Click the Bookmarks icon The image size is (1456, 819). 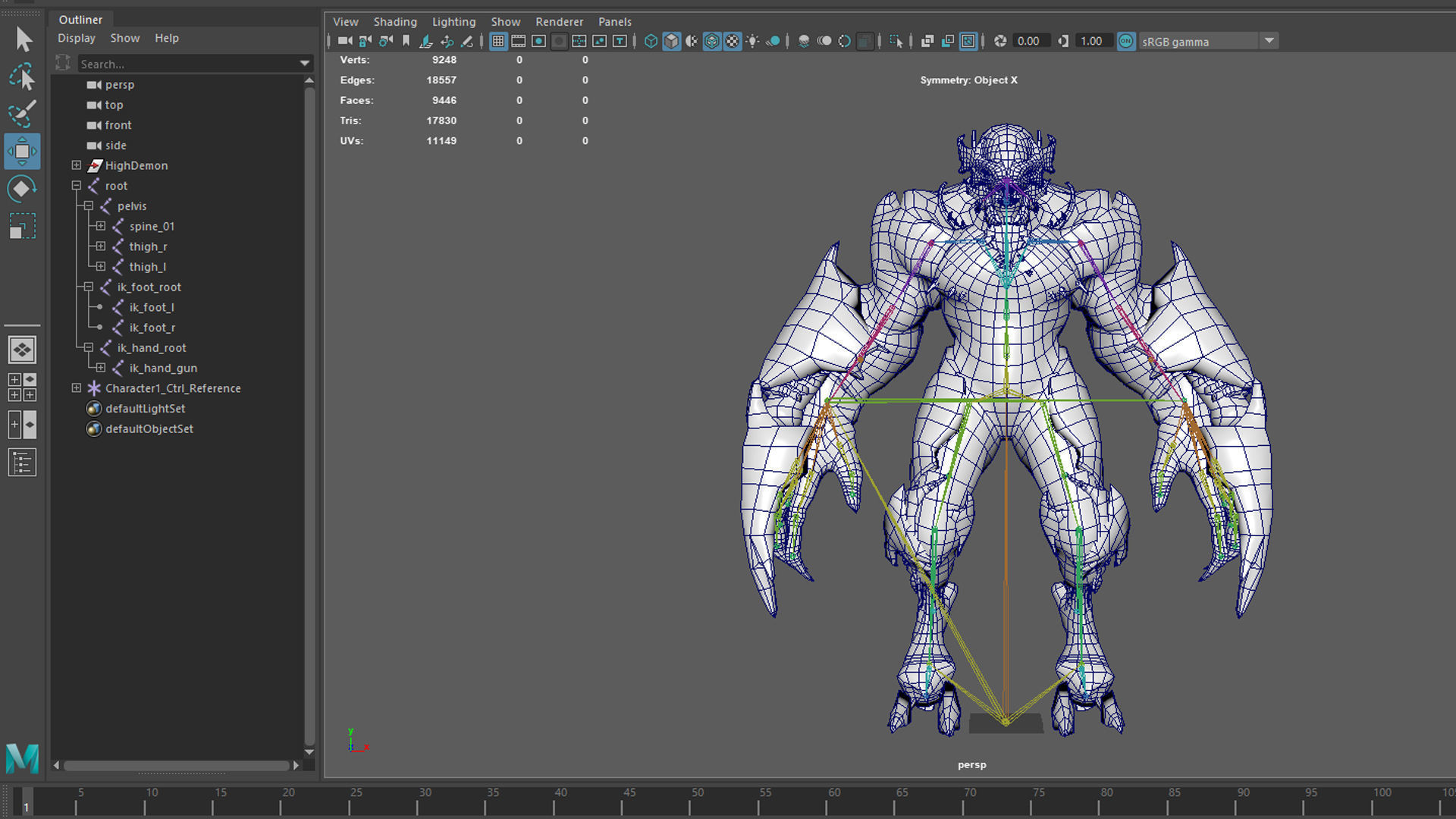coord(406,41)
